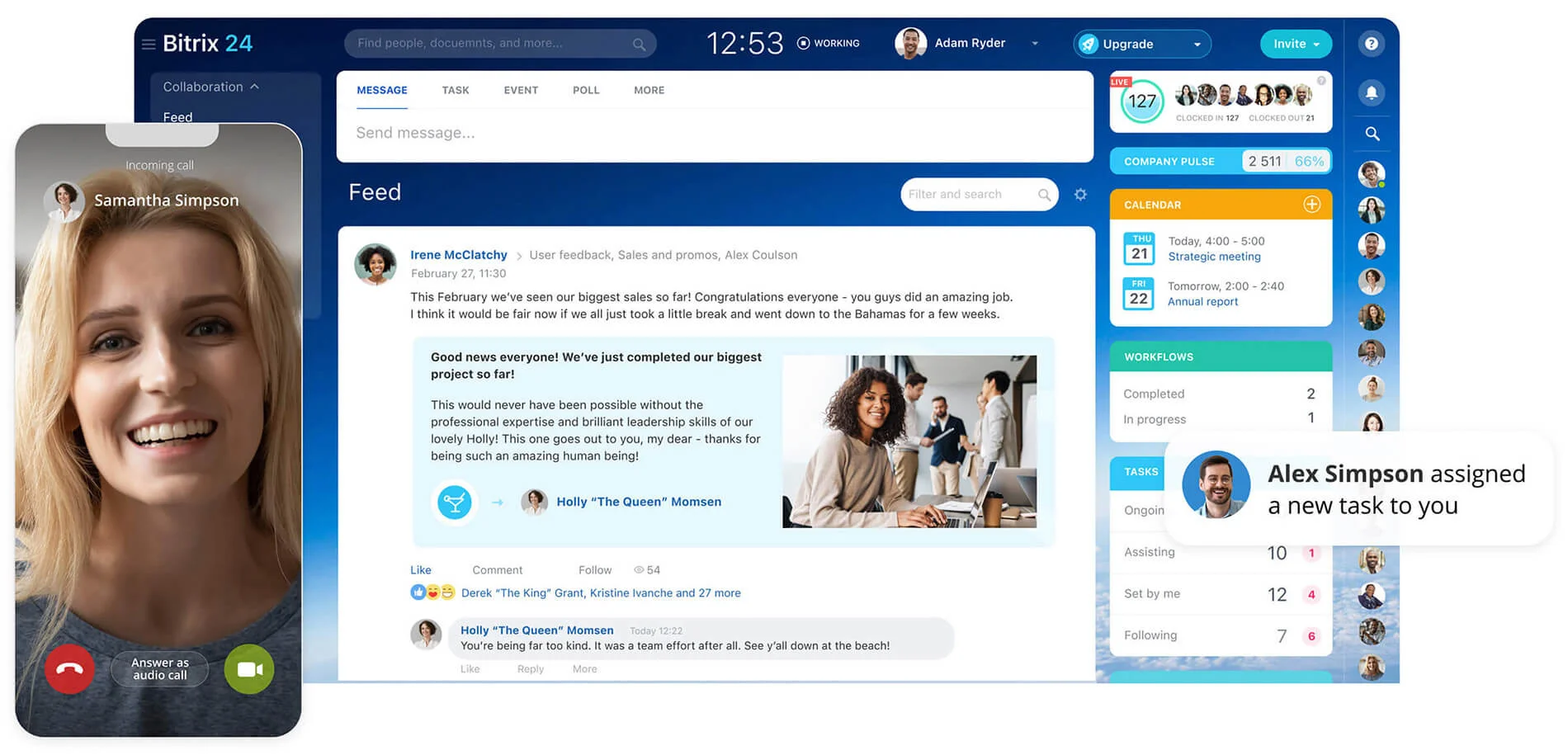Open the Strategic meeting event link
Image resolution: width=1568 pixels, height=755 pixels.
pyautogui.click(x=1214, y=257)
